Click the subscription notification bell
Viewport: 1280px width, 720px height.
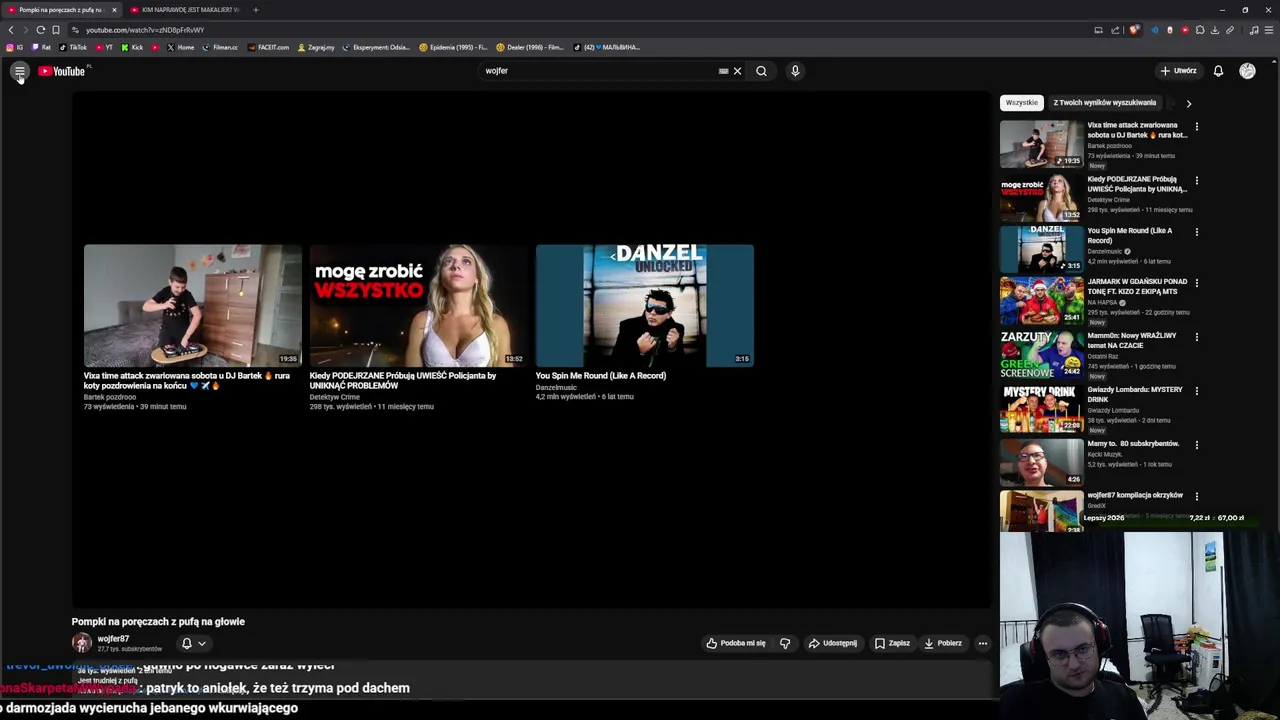tap(186, 643)
